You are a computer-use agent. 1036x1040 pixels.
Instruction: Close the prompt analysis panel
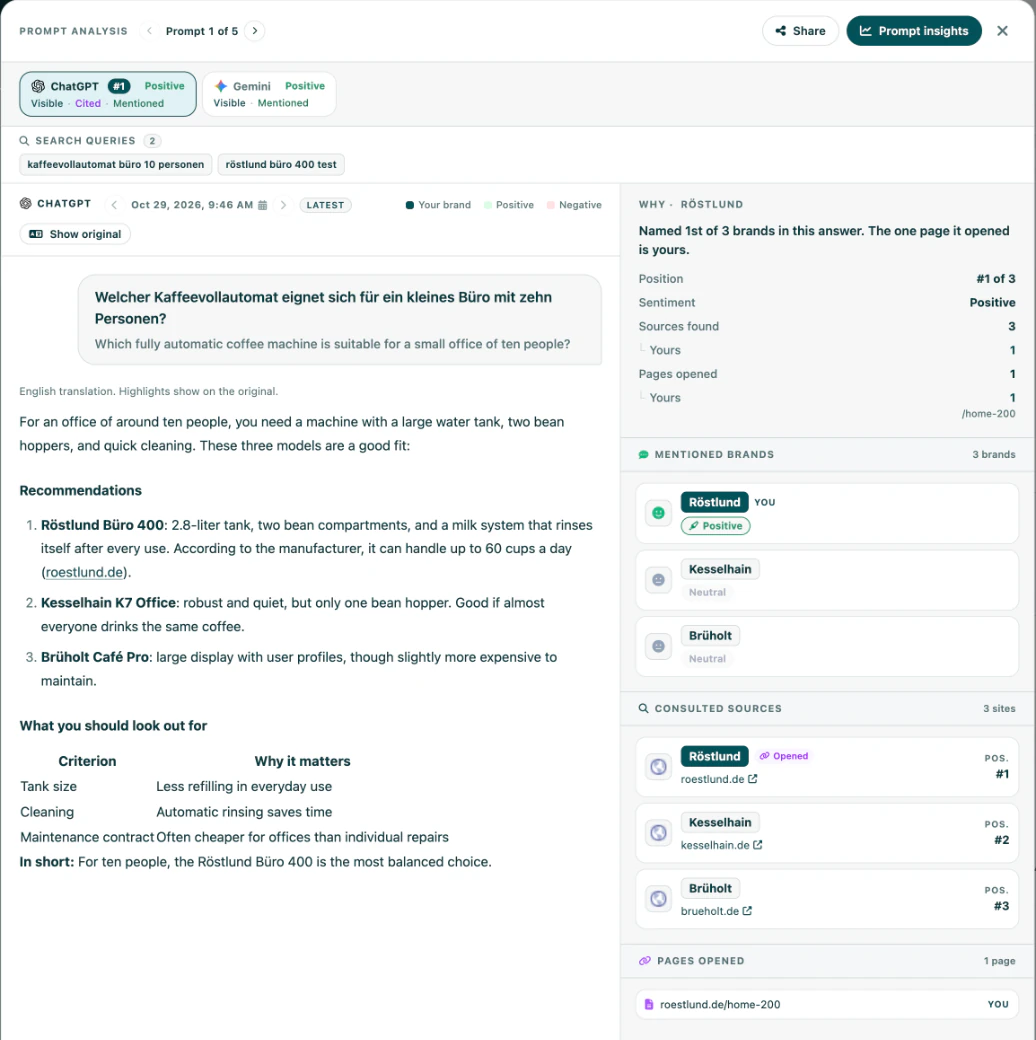pos(1002,31)
